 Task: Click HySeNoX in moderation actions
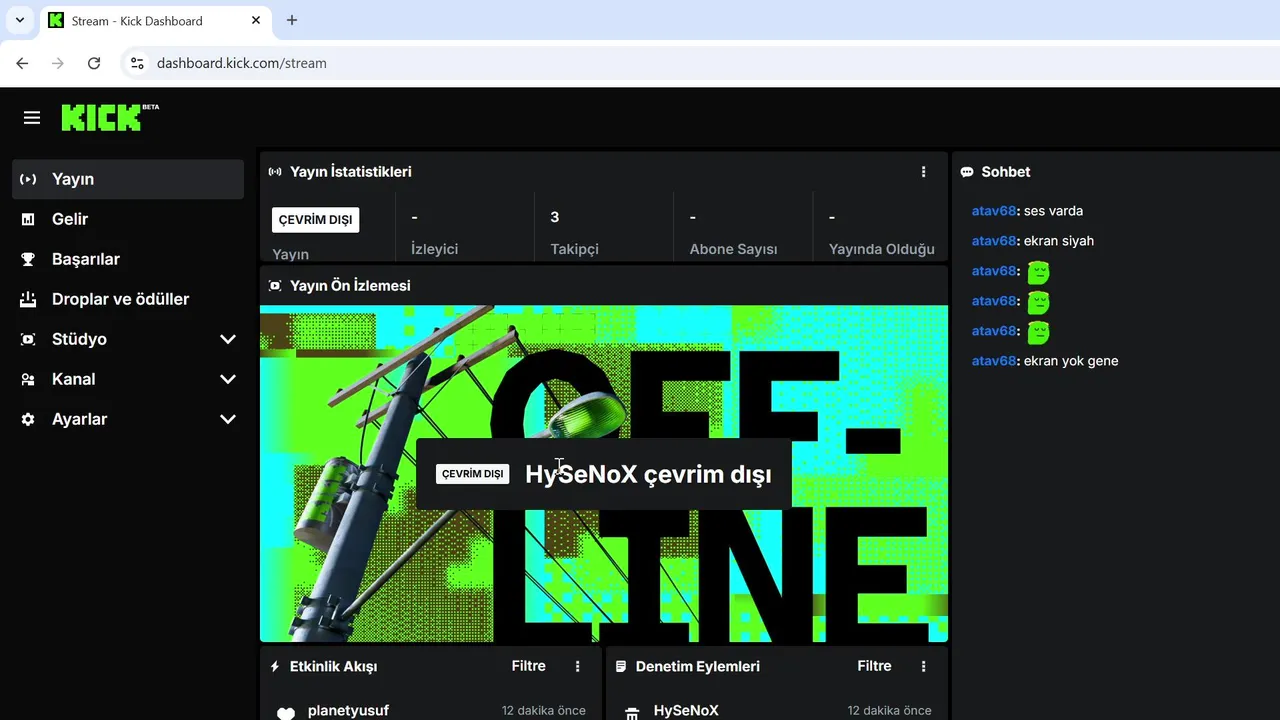click(686, 711)
